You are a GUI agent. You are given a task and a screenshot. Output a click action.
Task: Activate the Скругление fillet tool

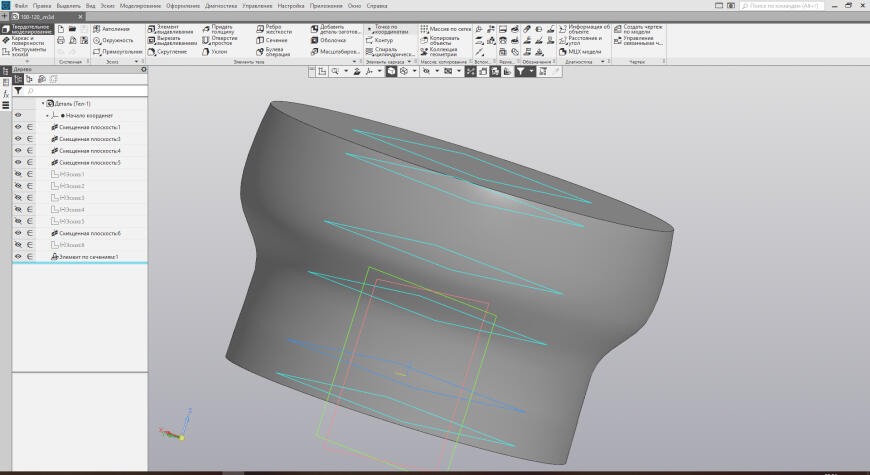click(168, 52)
